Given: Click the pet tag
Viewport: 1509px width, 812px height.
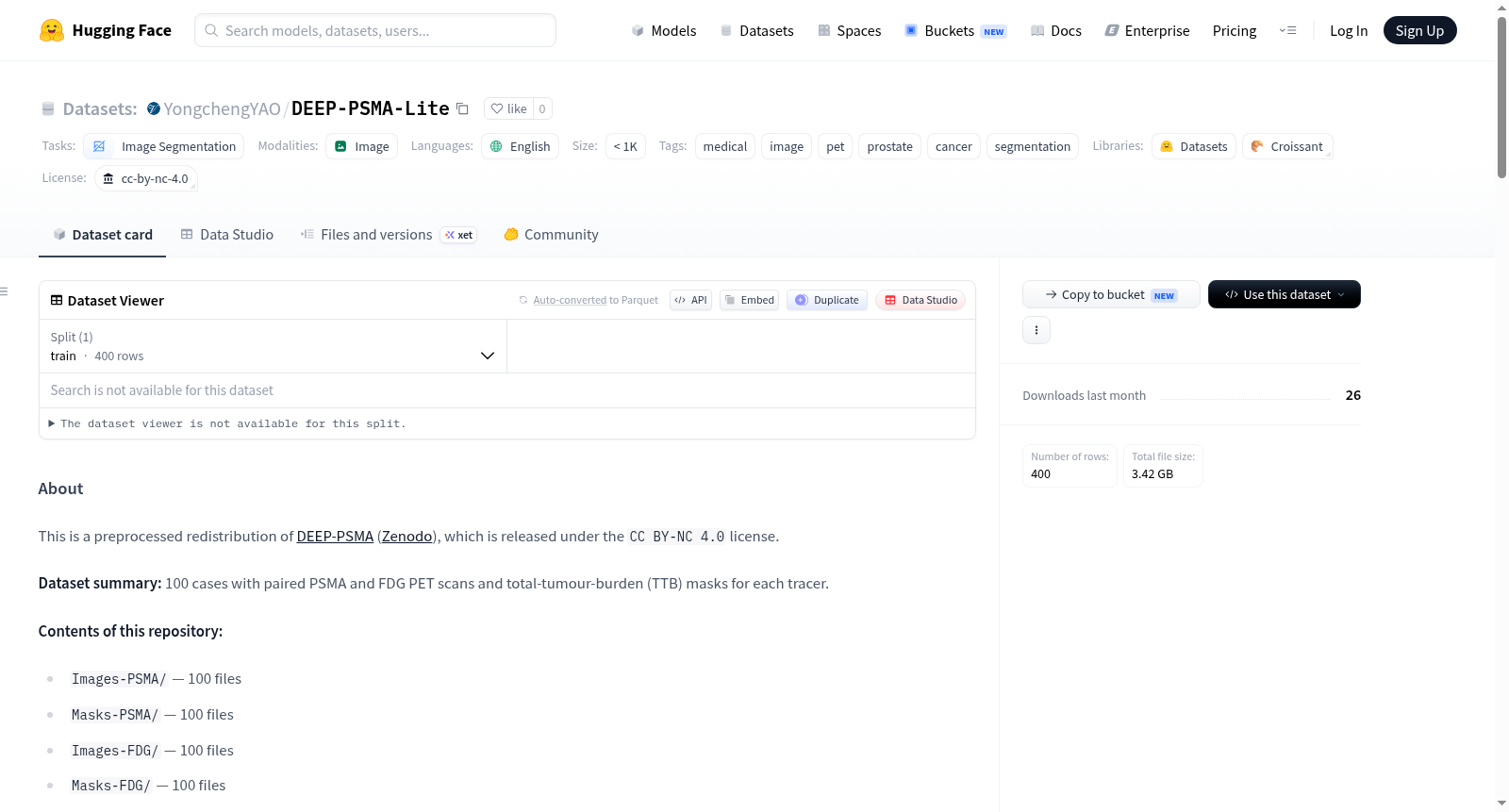Looking at the screenshot, I should coord(836,146).
